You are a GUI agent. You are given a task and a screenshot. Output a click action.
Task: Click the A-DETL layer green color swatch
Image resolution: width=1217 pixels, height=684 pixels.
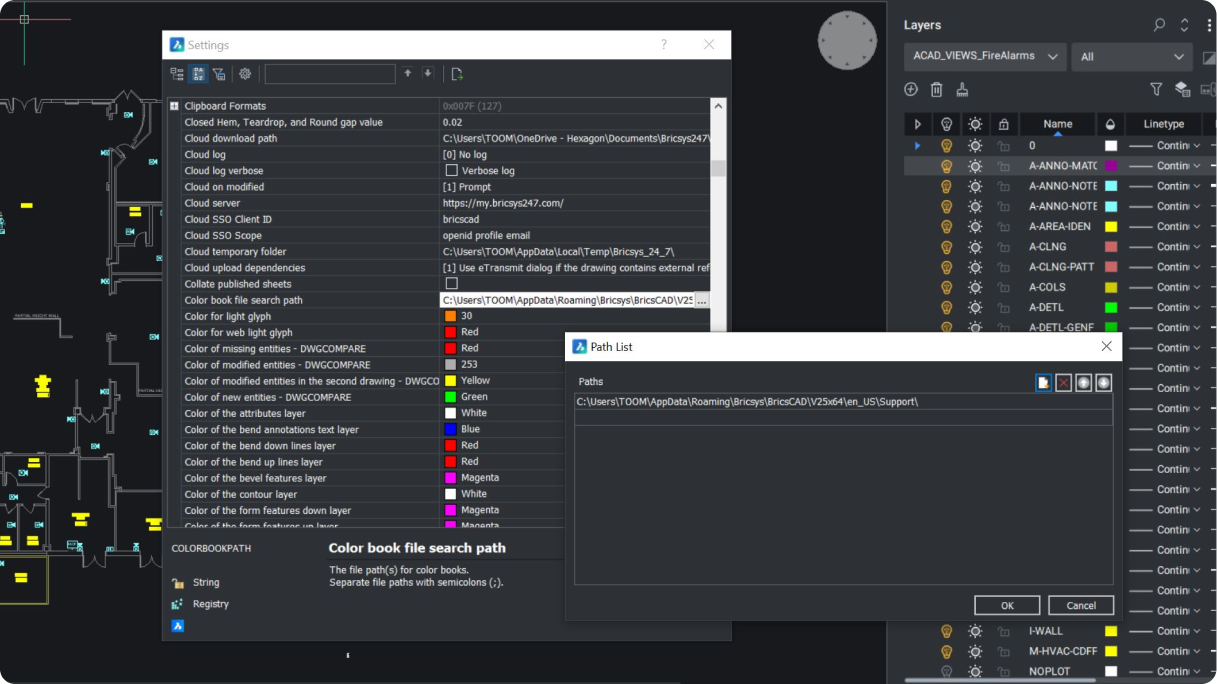[1110, 308]
